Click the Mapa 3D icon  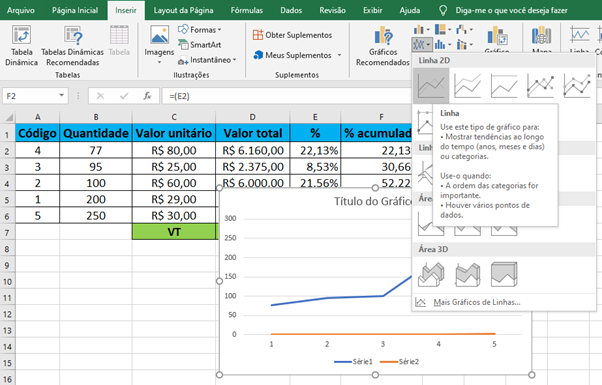(x=541, y=36)
